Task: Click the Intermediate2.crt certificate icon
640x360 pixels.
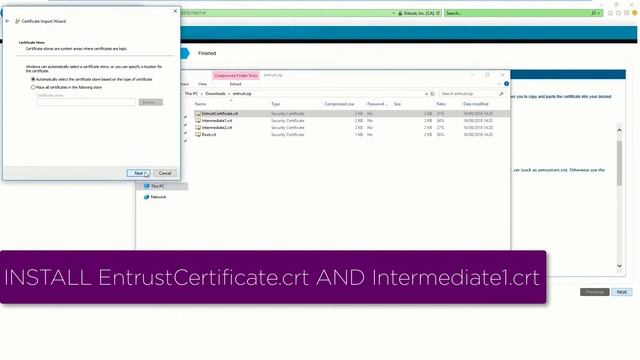Action: coord(198,127)
